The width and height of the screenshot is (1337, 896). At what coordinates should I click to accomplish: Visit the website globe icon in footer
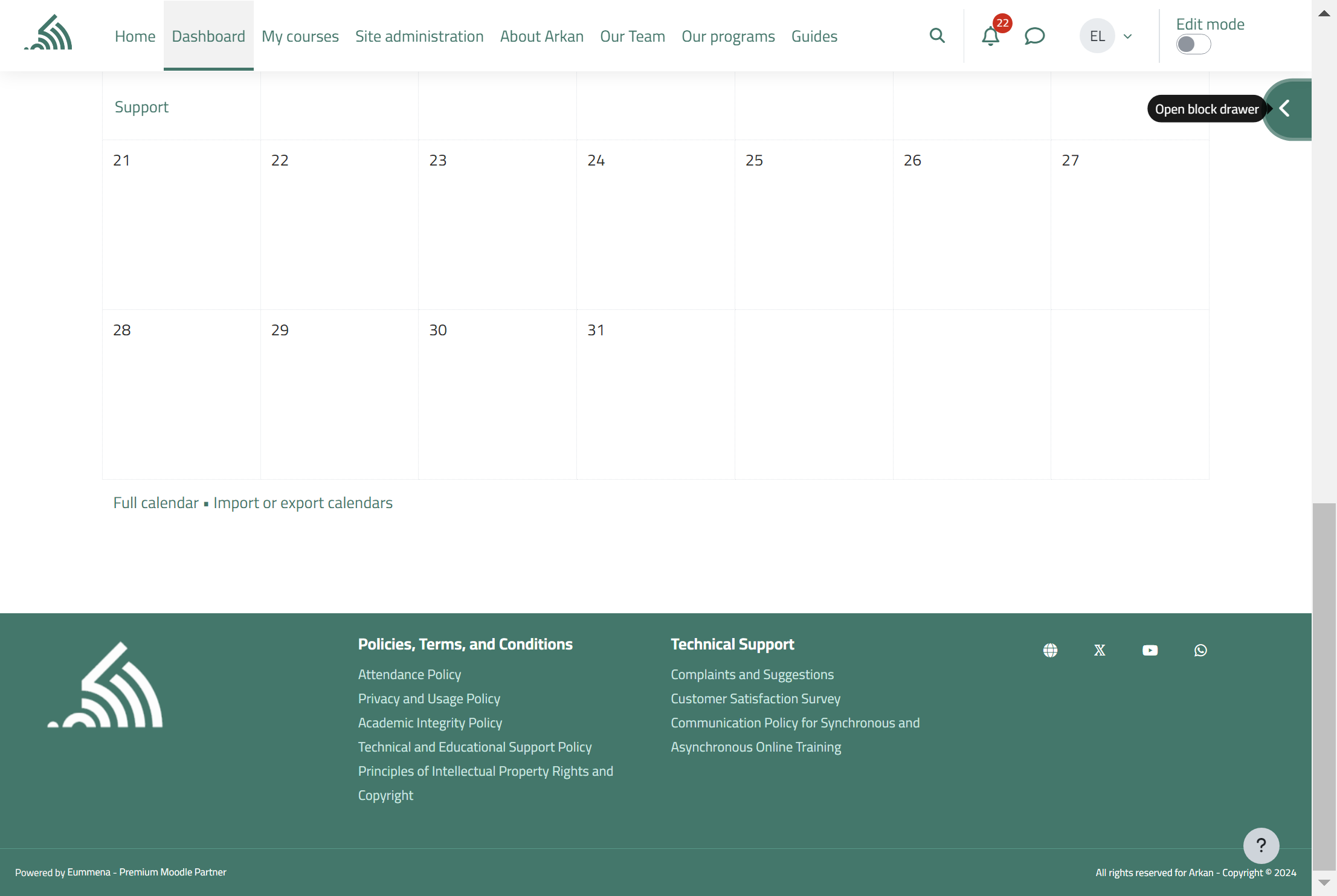point(1050,650)
